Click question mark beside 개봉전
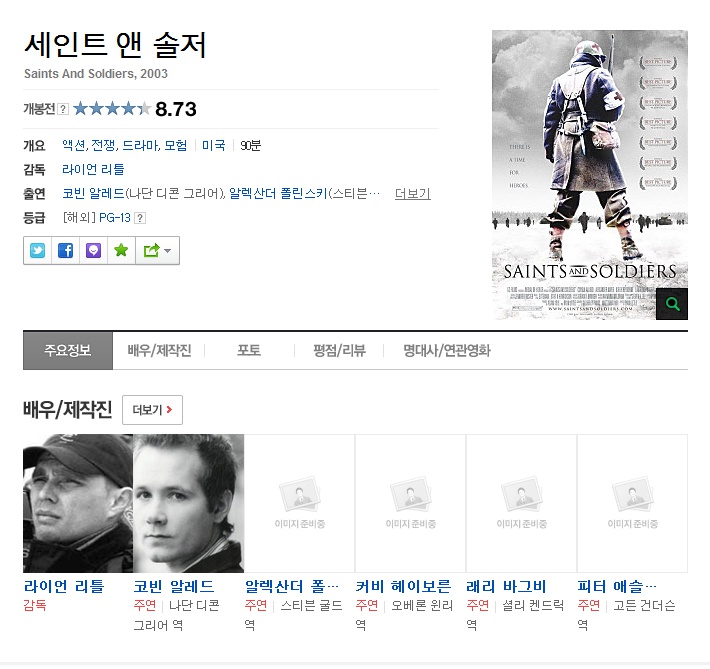The image size is (710, 669). (x=63, y=109)
